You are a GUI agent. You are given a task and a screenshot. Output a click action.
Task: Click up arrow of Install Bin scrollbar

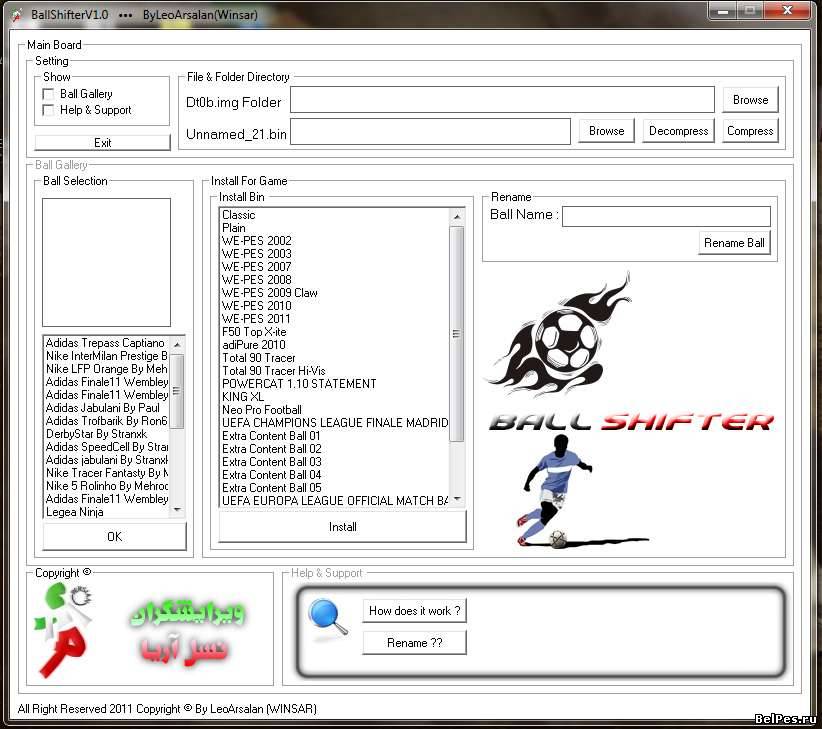457,216
